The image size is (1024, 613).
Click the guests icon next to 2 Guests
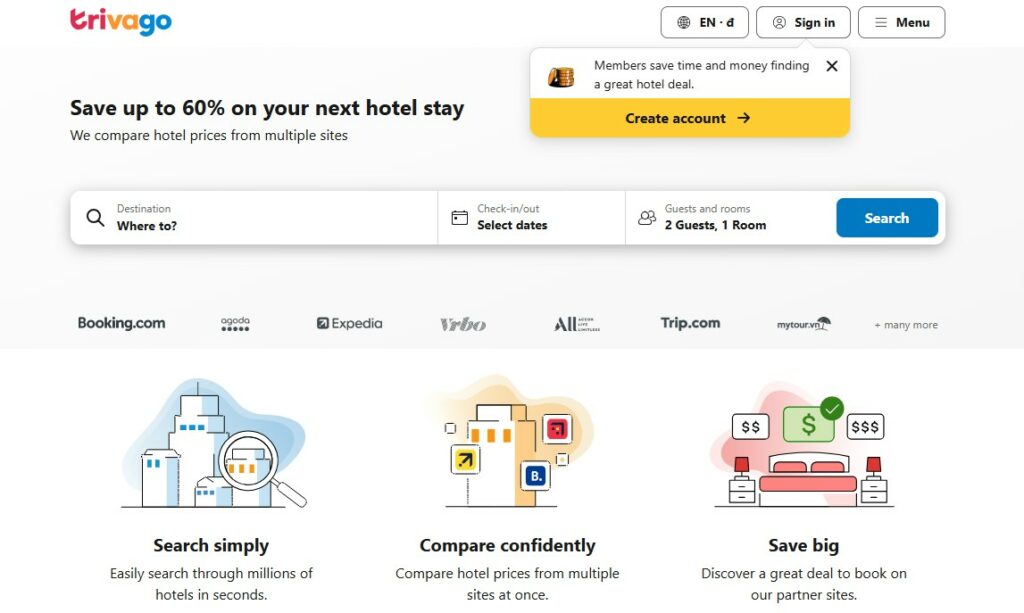[x=648, y=216]
